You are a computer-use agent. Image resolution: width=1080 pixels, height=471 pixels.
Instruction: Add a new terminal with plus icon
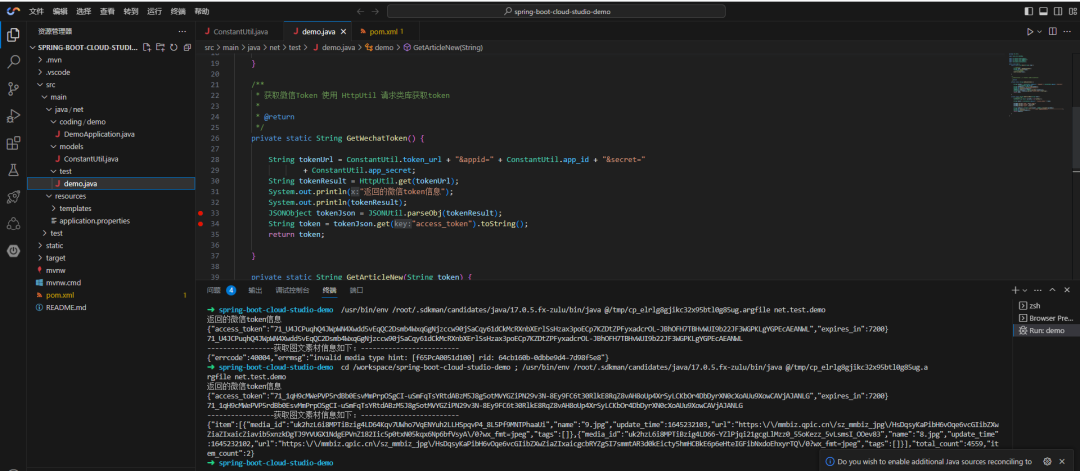click(1015, 290)
